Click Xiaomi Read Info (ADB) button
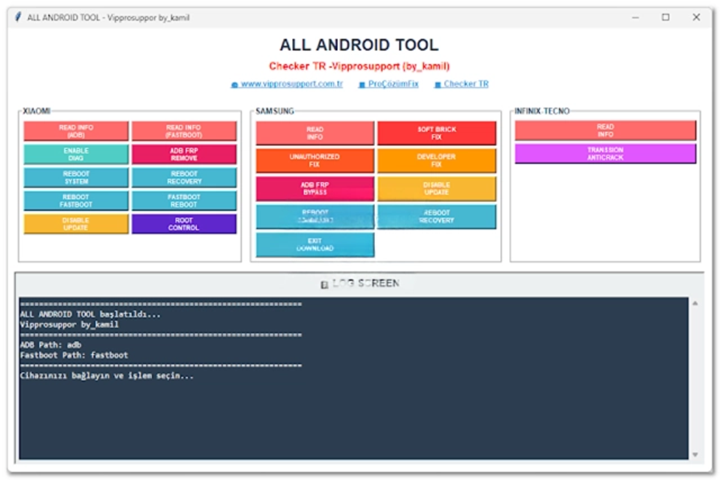The width and height of the screenshot is (720, 480). pos(76,131)
